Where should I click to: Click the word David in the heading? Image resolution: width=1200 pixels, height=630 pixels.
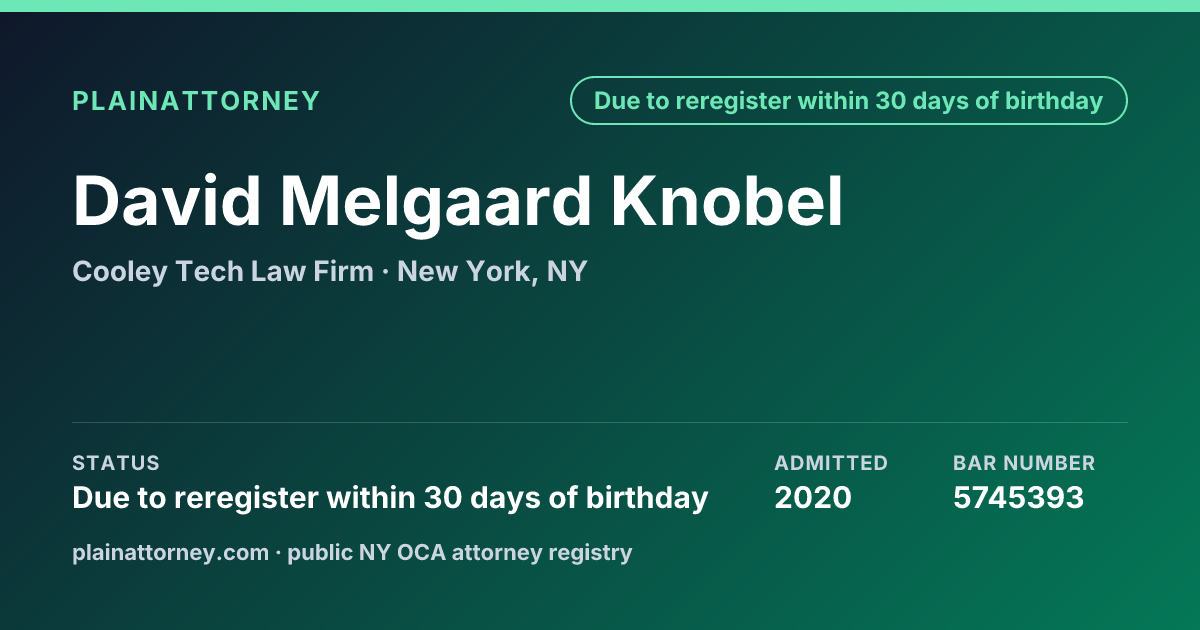pyautogui.click(x=165, y=201)
